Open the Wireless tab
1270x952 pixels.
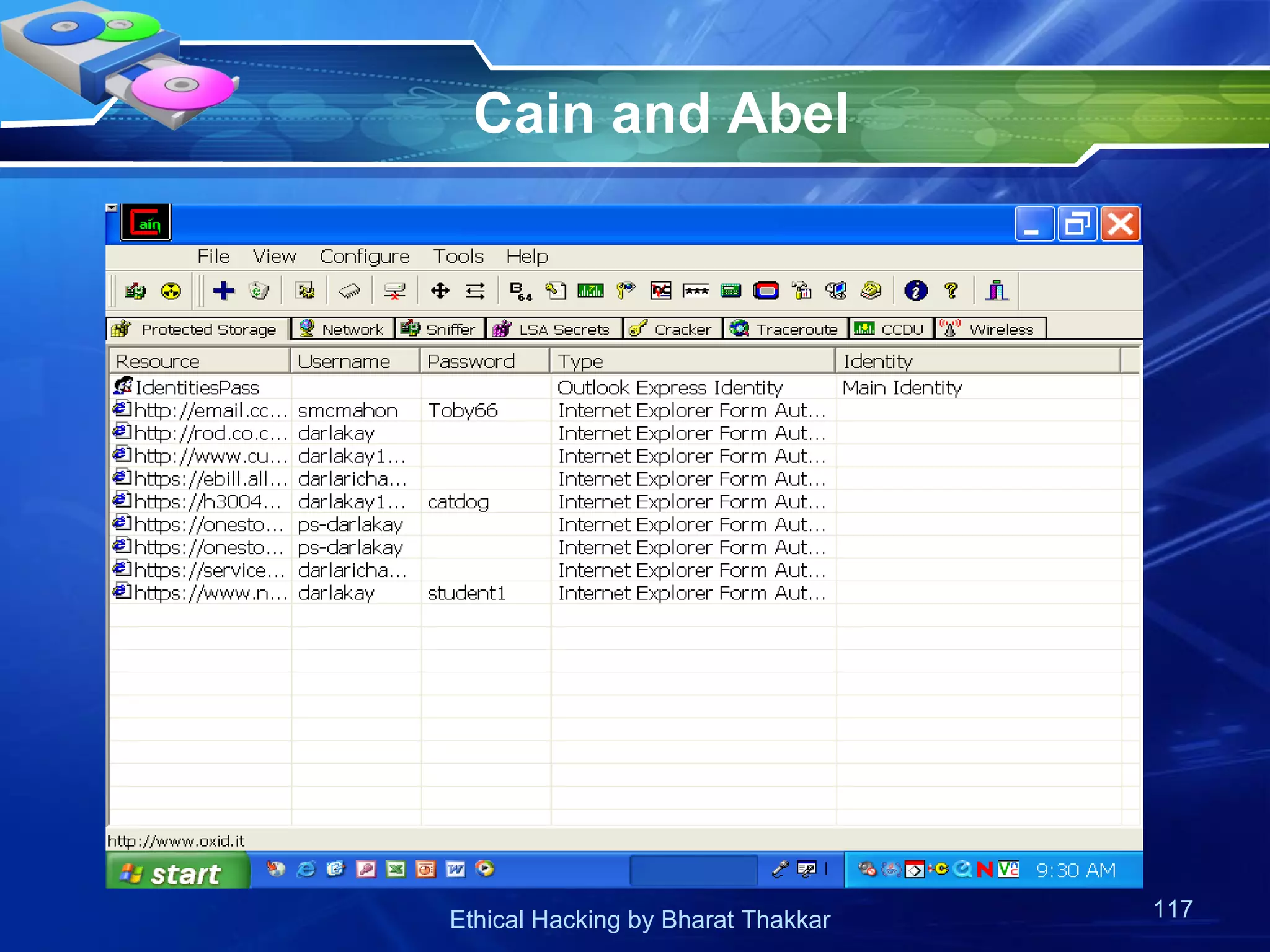pos(990,329)
